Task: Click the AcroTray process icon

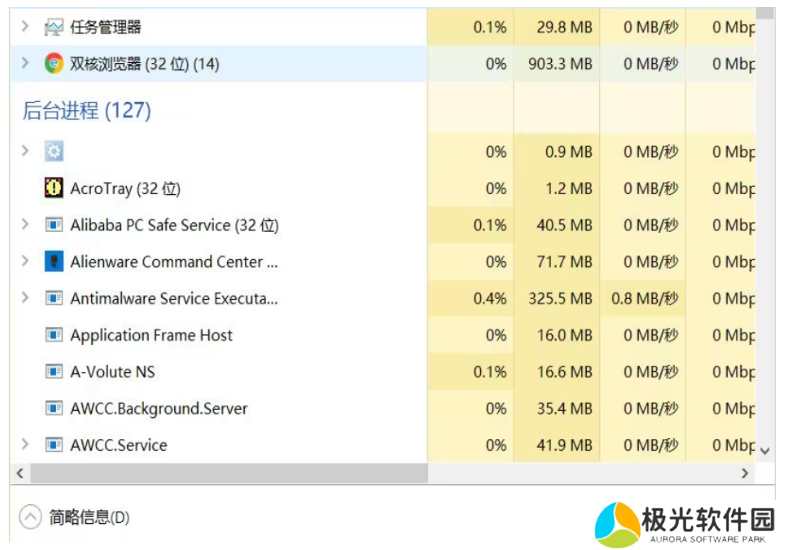Action: click(x=54, y=188)
